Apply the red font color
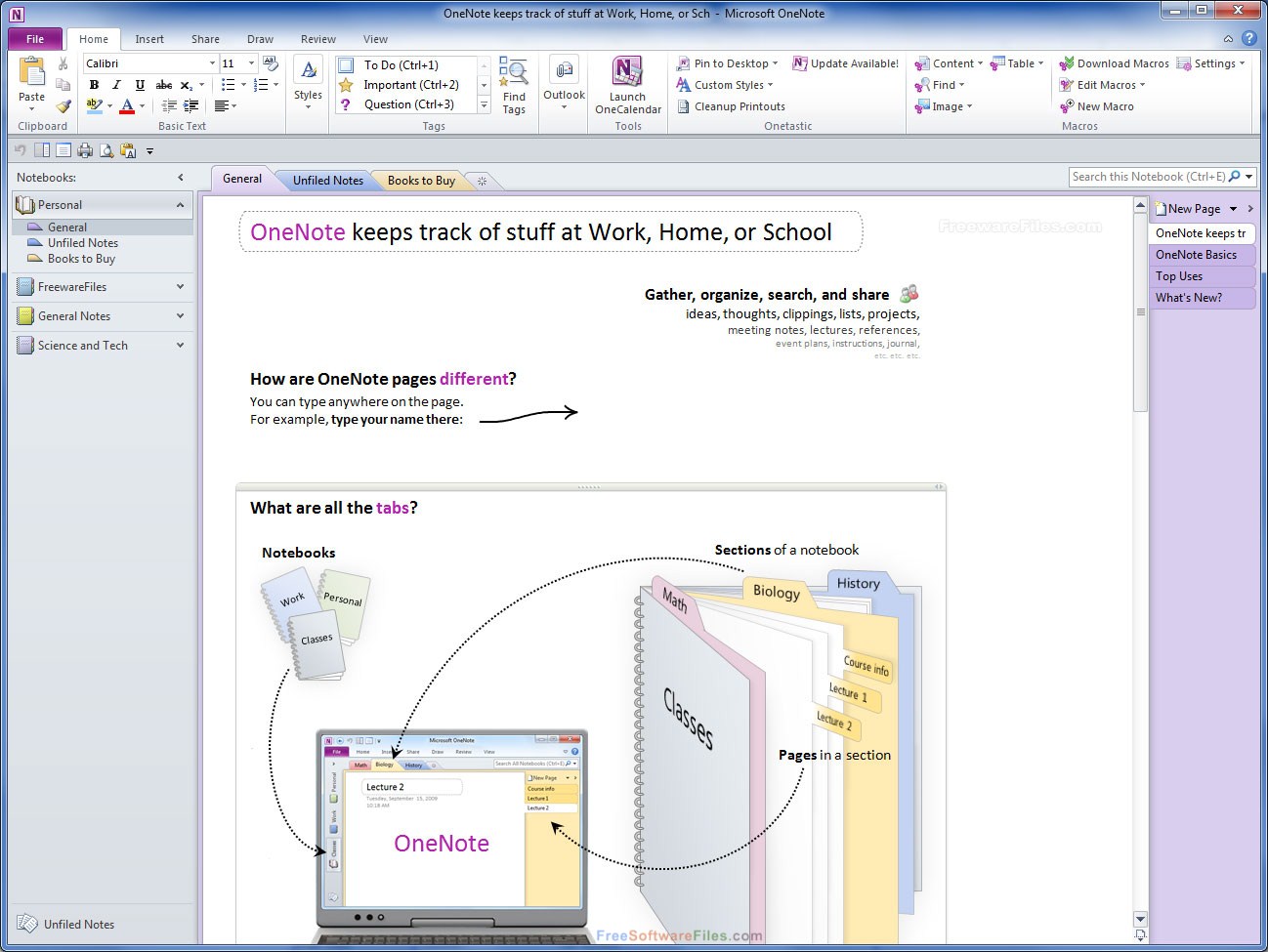 (127, 105)
